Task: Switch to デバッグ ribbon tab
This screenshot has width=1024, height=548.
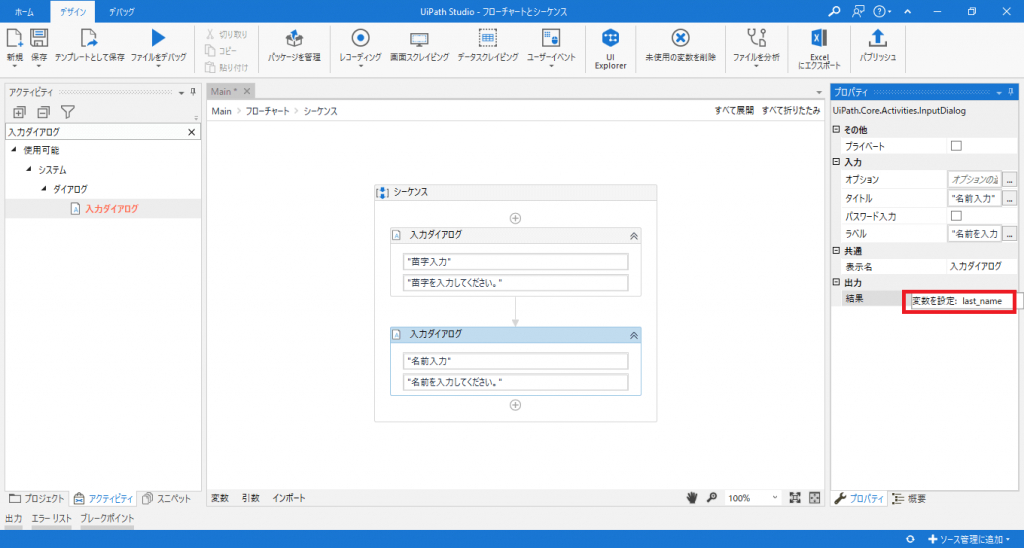Action: 121,12
